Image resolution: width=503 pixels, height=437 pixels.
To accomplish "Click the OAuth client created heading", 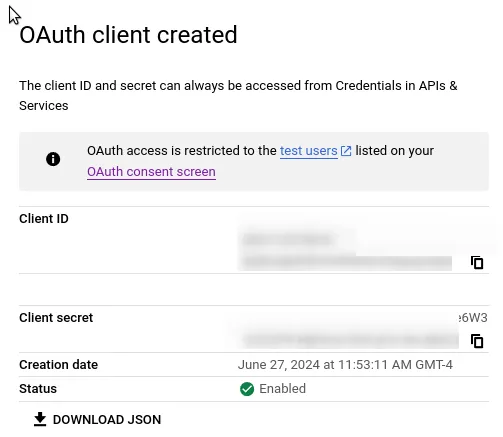I will [128, 35].
